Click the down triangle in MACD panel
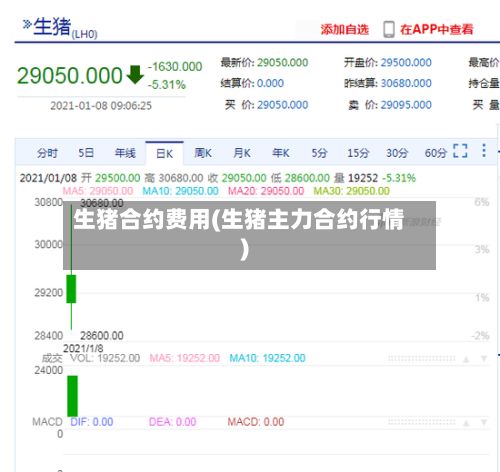Screen dimensions: 500x472 tap(484, 423)
